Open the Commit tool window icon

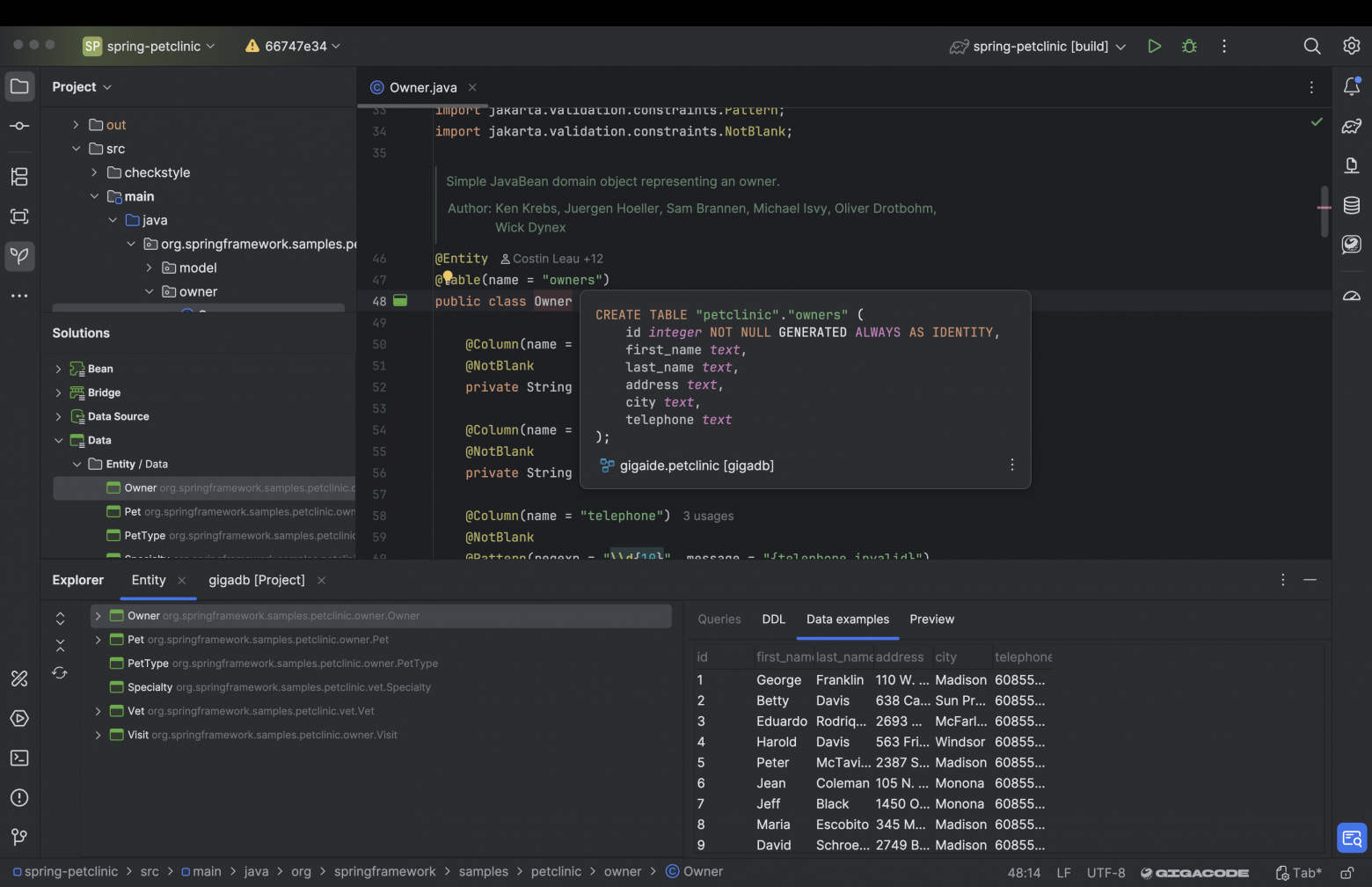pyautogui.click(x=19, y=126)
